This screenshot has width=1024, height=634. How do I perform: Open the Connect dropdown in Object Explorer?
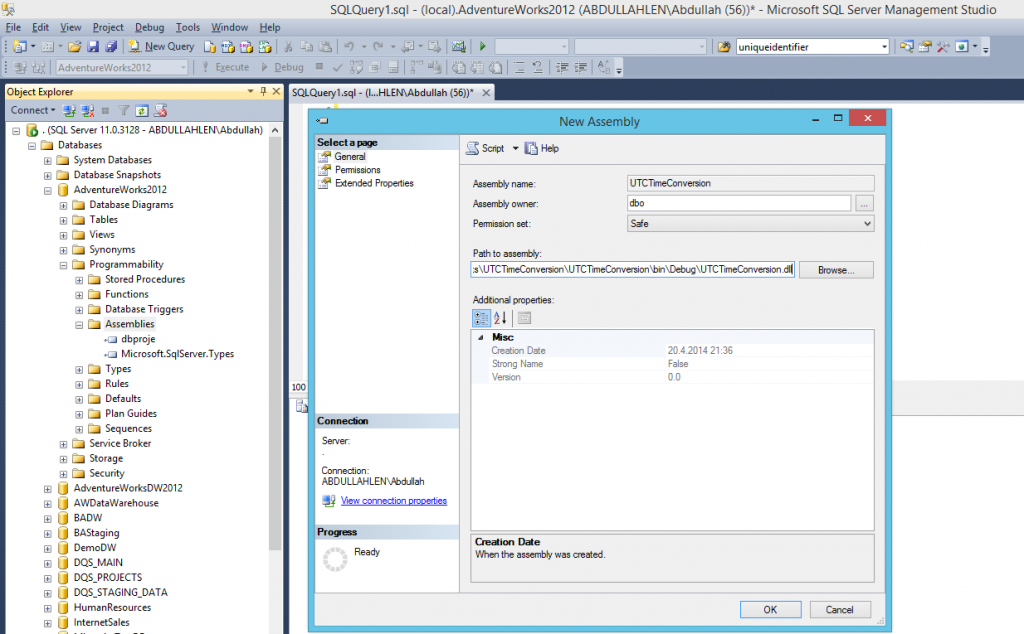point(33,110)
